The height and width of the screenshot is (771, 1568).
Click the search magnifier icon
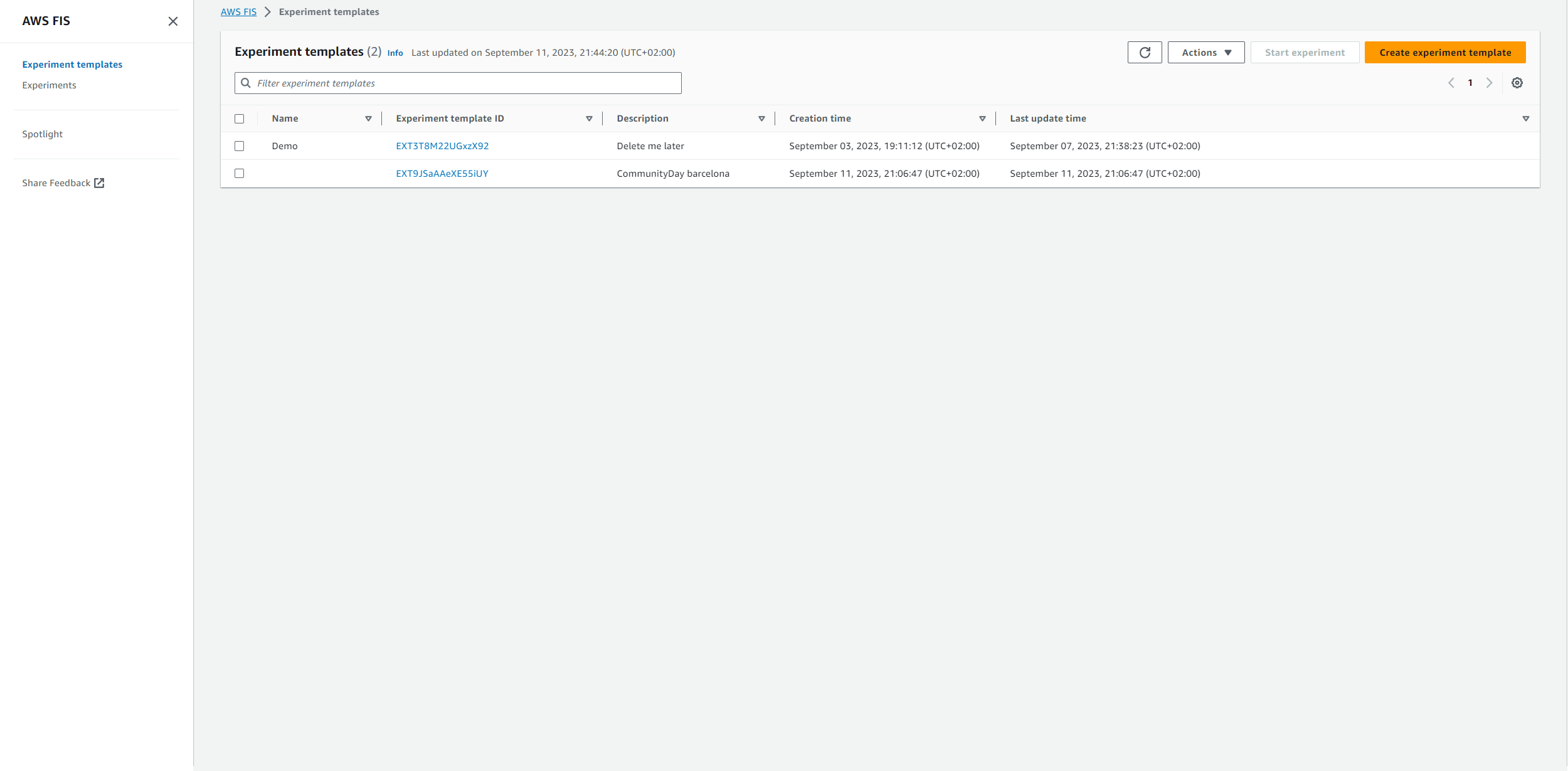coord(246,83)
